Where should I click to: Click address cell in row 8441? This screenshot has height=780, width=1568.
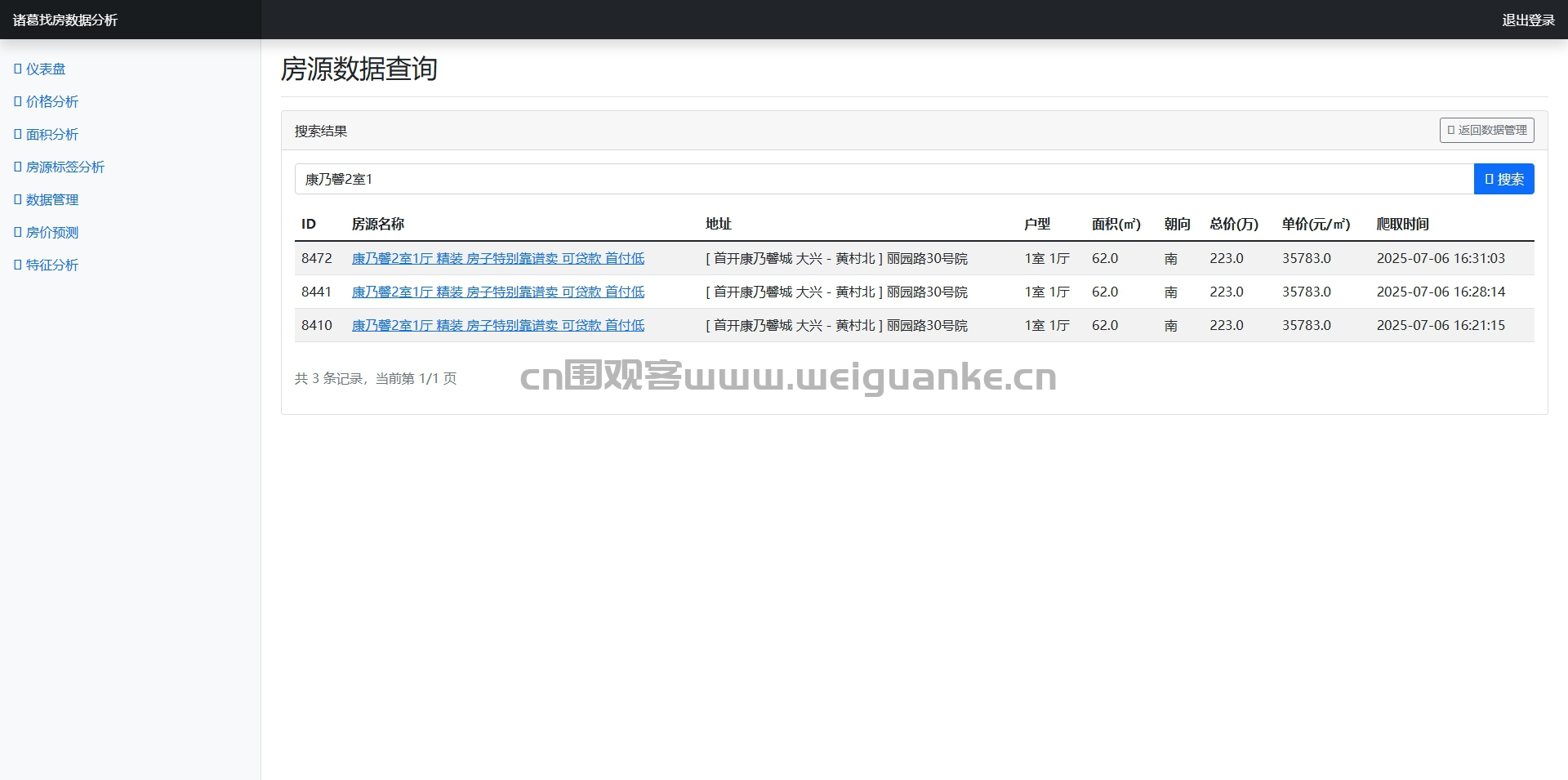coord(836,292)
